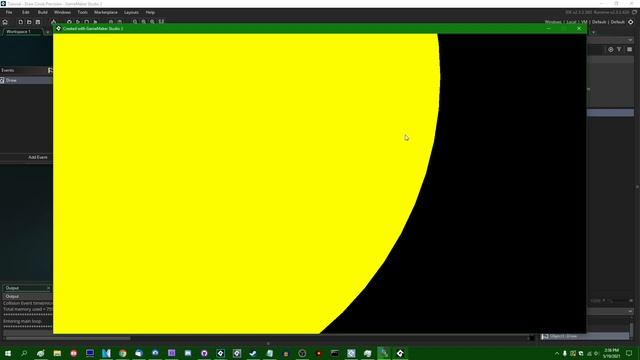Click the Save Project toolbar icon
640x360 pixels.
tap(38, 22)
